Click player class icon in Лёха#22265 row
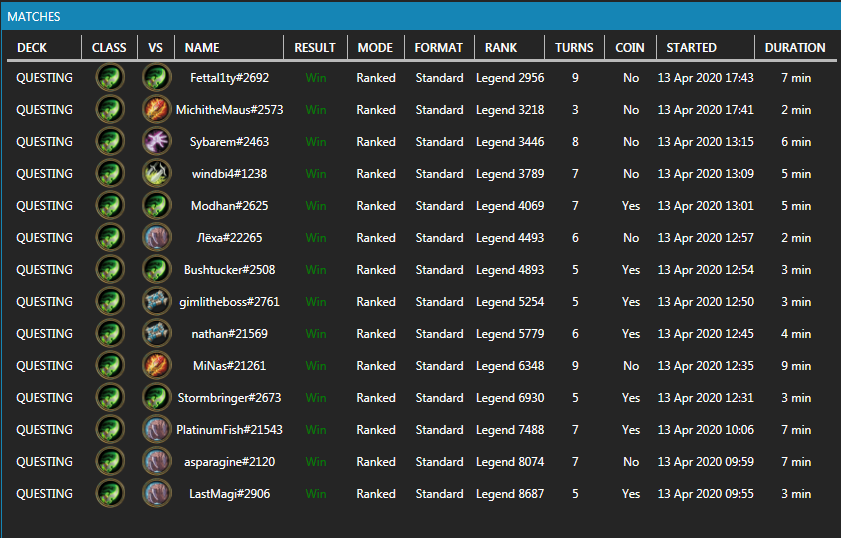This screenshot has height=538, width=841. click(110, 238)
